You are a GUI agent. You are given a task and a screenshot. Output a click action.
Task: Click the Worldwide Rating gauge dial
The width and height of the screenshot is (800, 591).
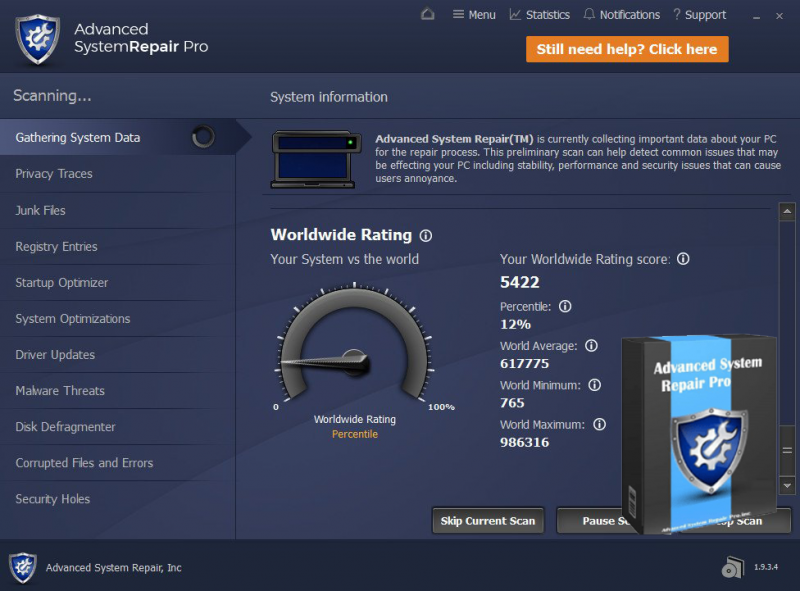[355, 343]
